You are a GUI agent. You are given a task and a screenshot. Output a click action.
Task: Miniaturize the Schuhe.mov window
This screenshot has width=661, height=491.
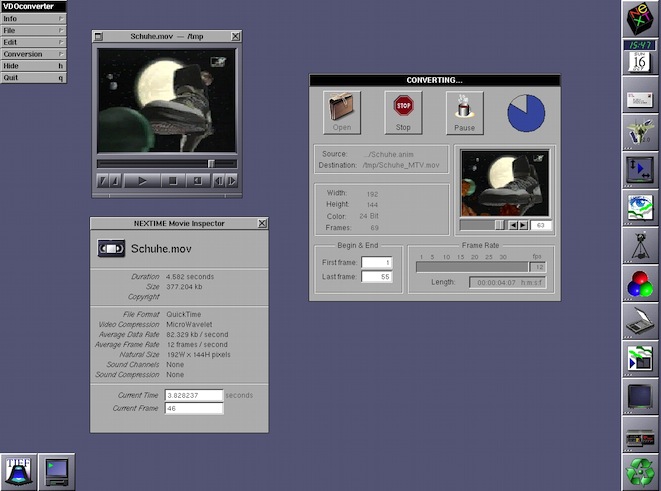(98, 36)
